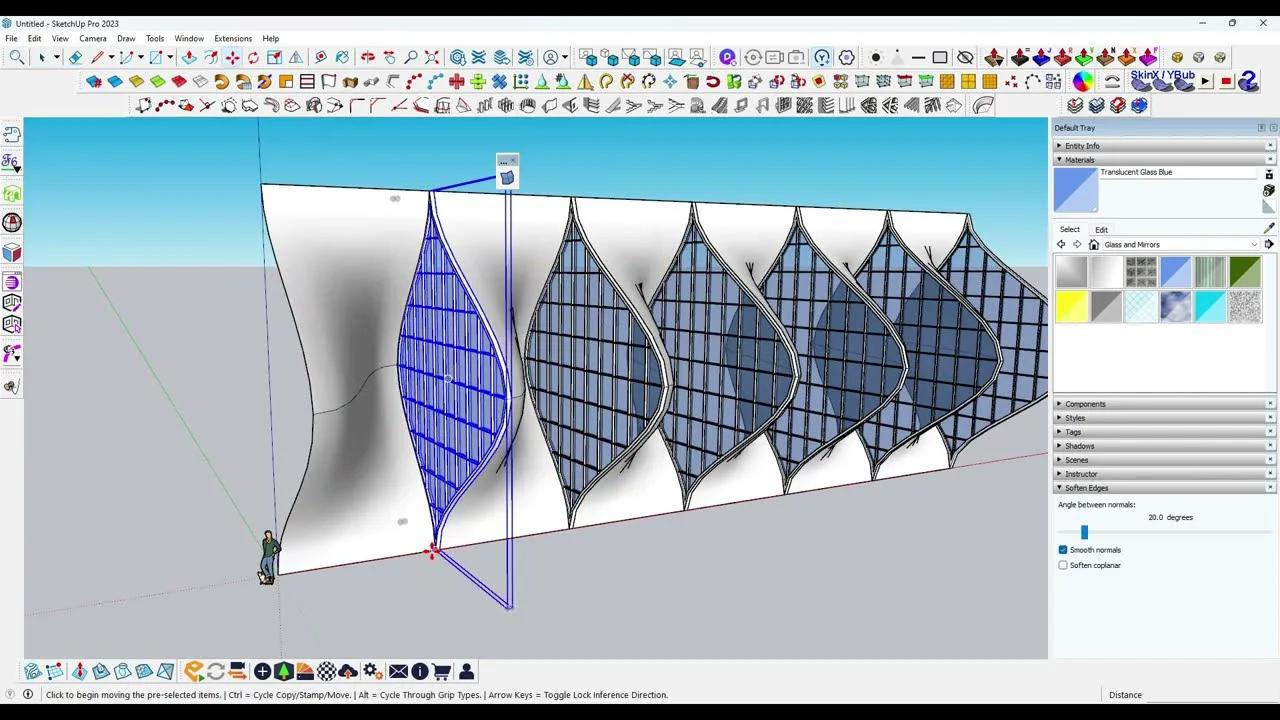
Task: Switch to the Edit tab in Materials
Action: [1101, 230]
